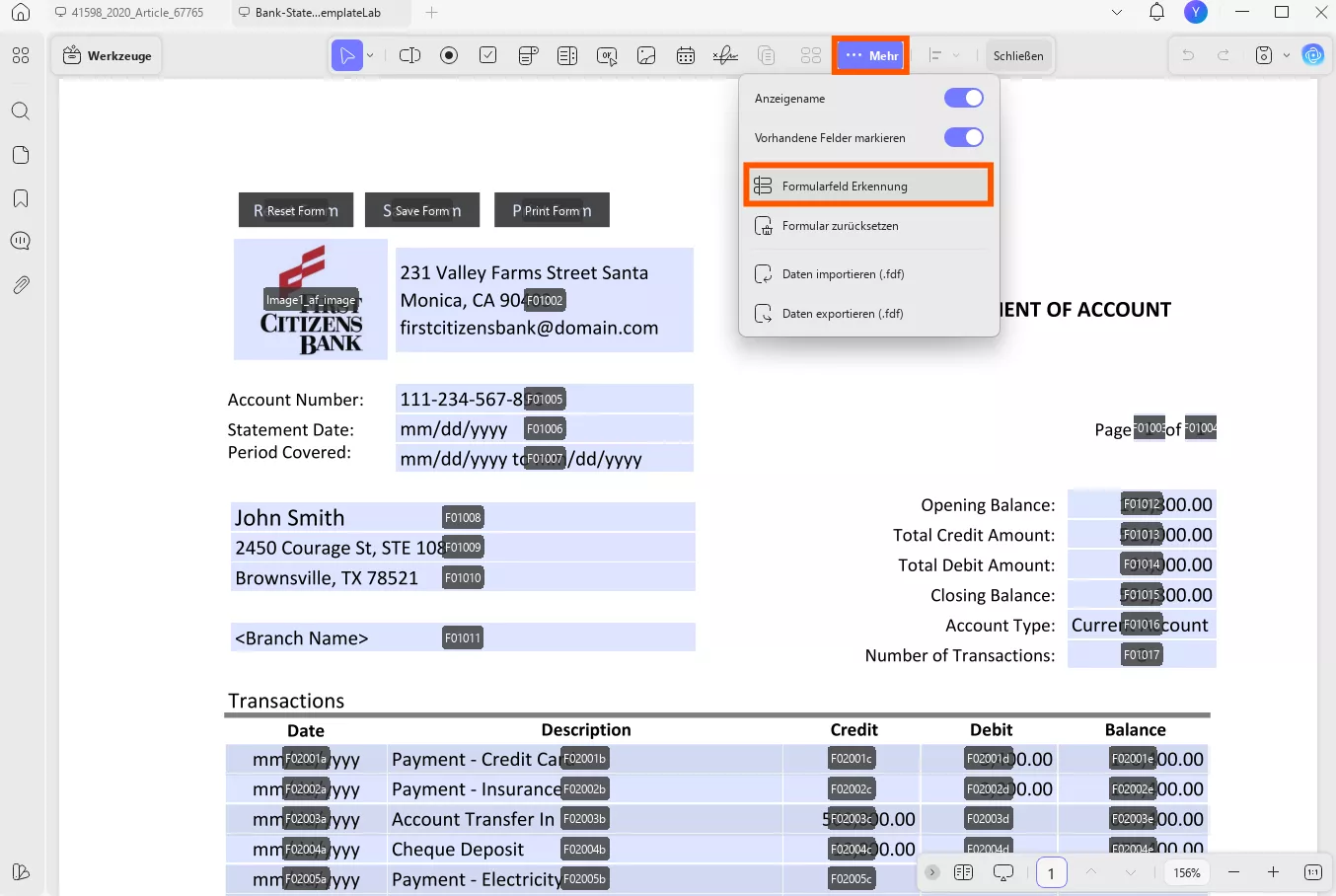The height and width of the screenshot is (896, 1336).
Task: Toggle the Anzeigename switch
Action: pos(963,98)
